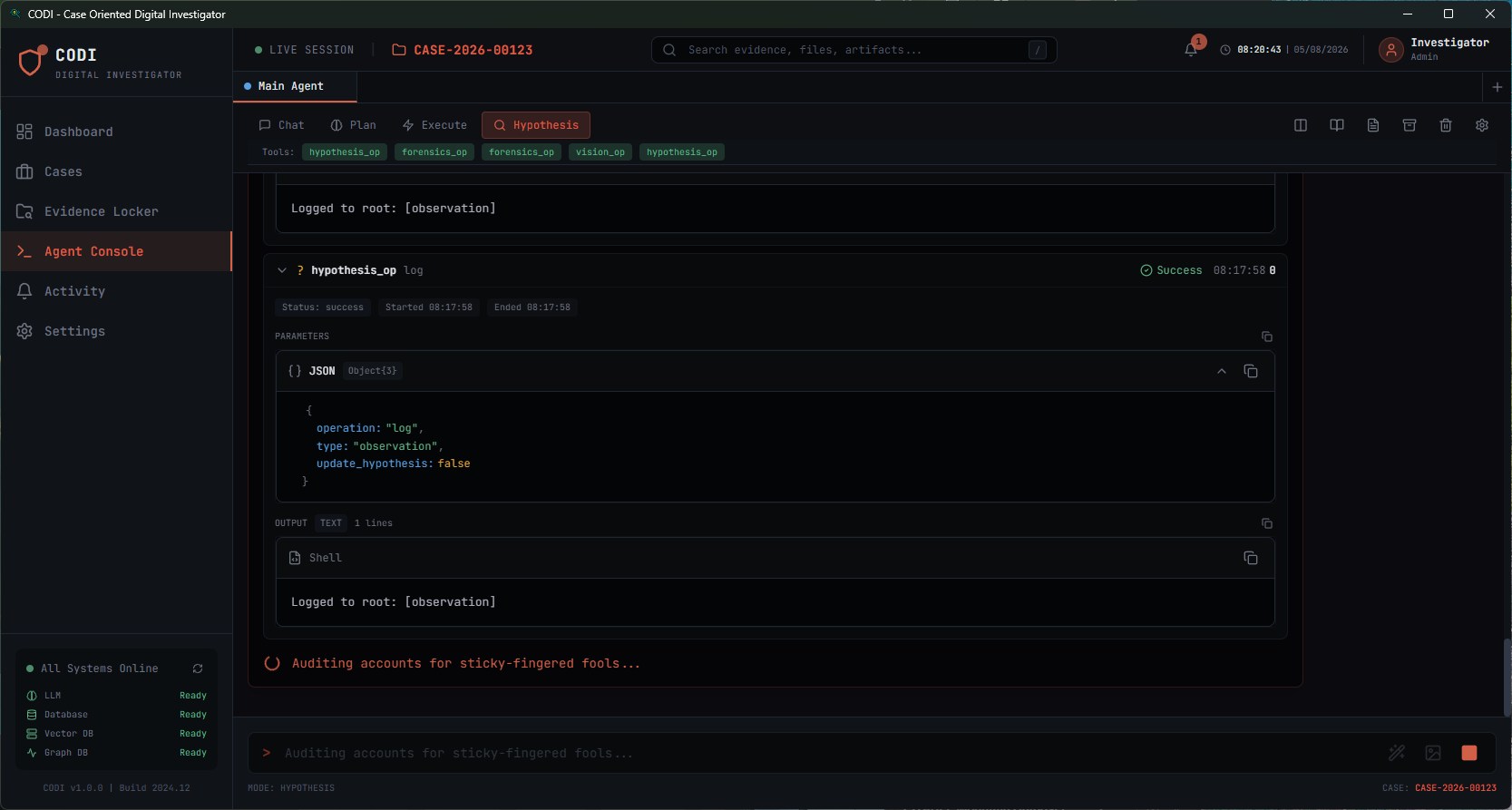1512x810 pixels.
Task: Collapse the JSON parameters panel
Action: (1222, 371)
